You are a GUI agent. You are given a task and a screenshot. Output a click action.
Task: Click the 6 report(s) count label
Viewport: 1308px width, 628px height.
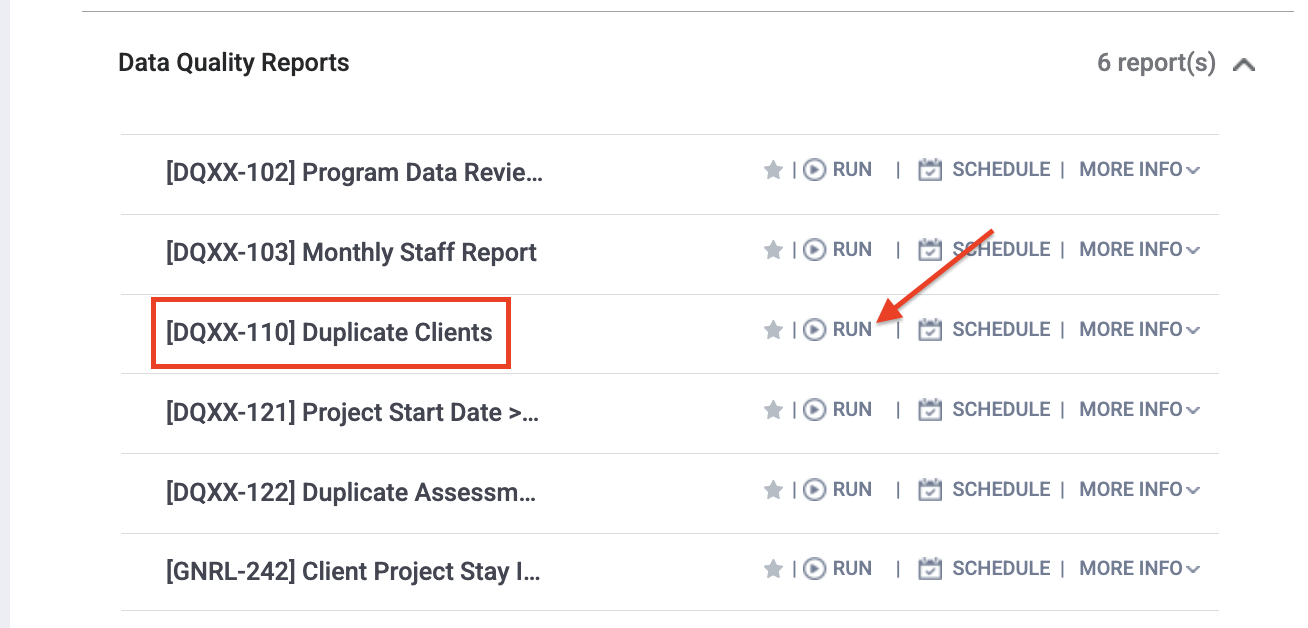[1155, 62]
